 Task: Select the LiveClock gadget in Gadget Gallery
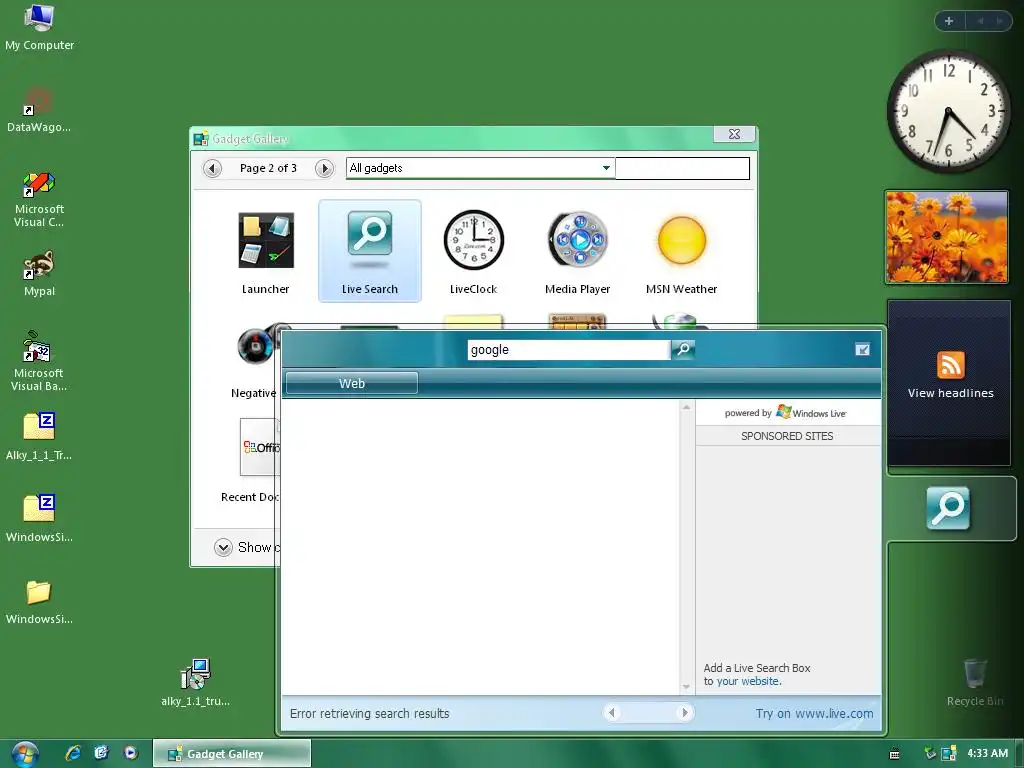473,252
